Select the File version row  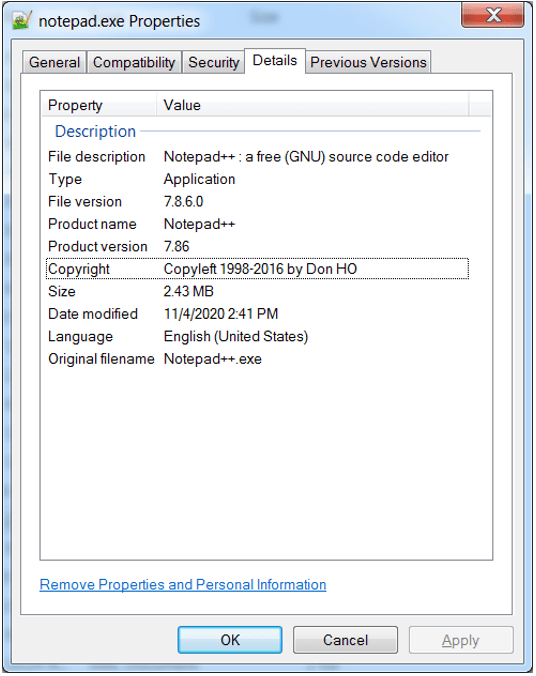tap(257, 201)
